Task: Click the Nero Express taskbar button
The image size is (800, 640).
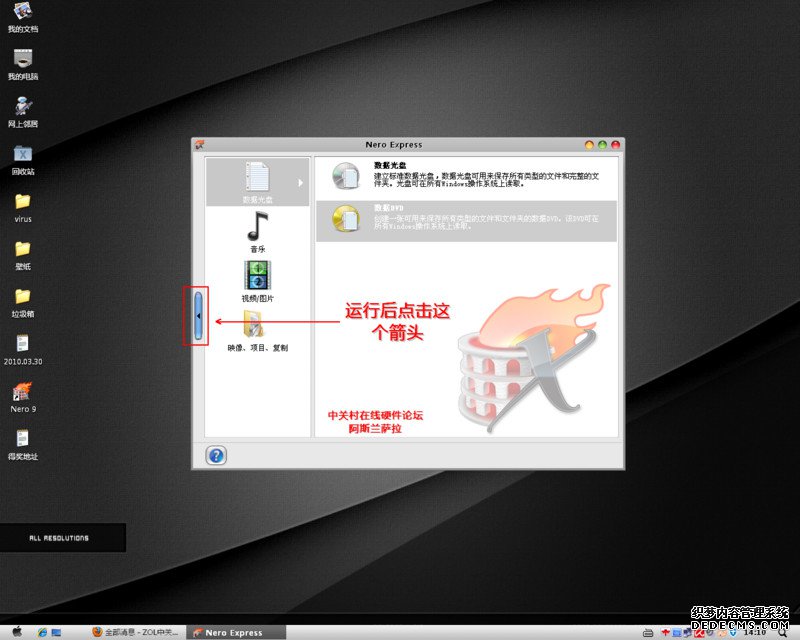Action: tap(235, 632)
